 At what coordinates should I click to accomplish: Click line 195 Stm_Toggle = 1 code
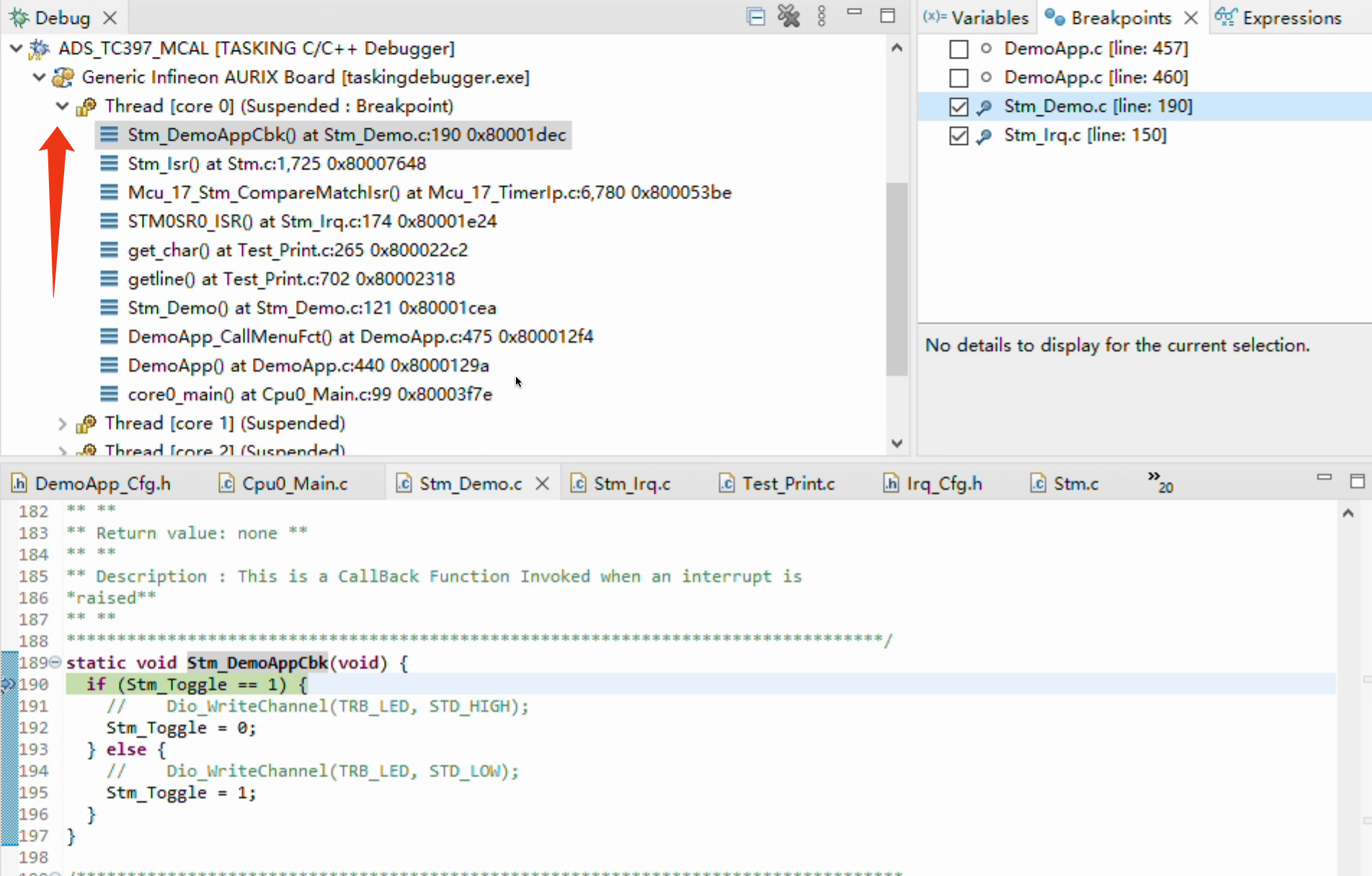182,792
